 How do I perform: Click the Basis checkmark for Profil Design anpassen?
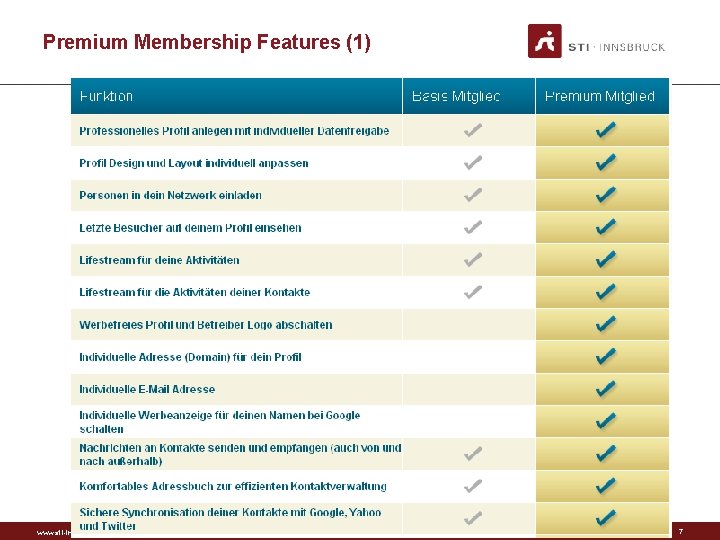coord(473,163)
